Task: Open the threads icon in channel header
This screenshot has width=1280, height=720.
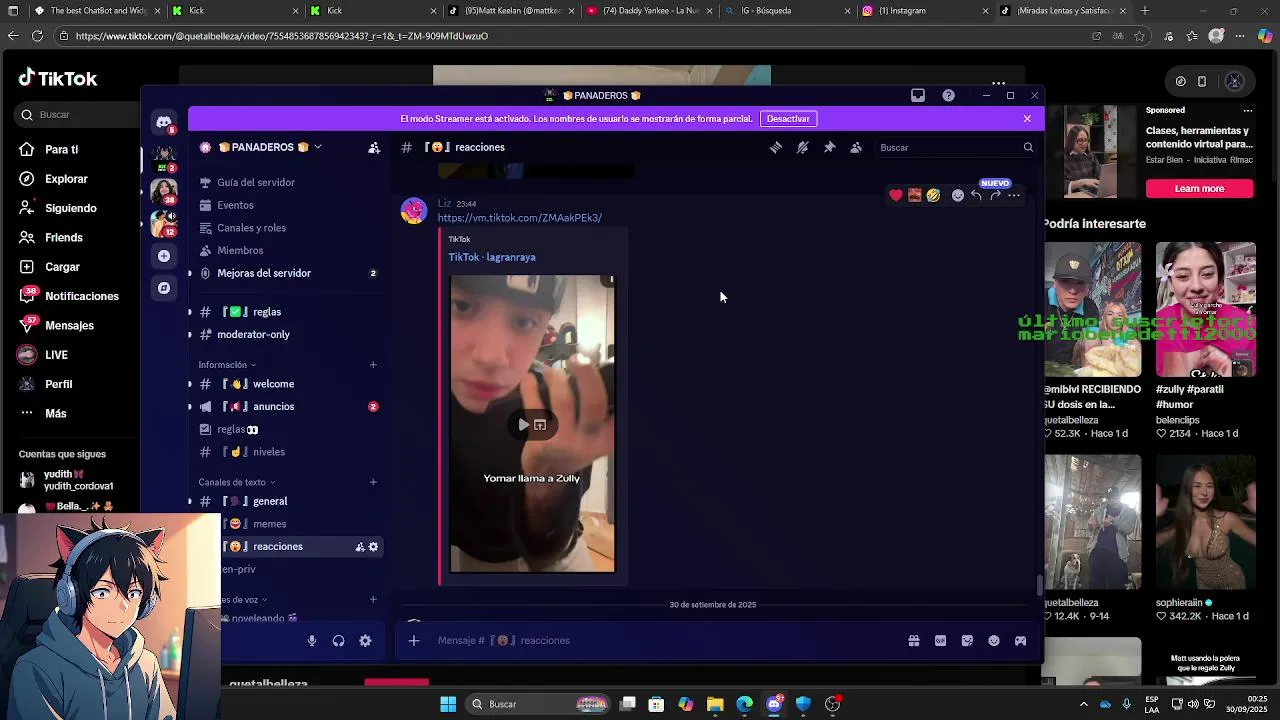Action: coord(775,147)
